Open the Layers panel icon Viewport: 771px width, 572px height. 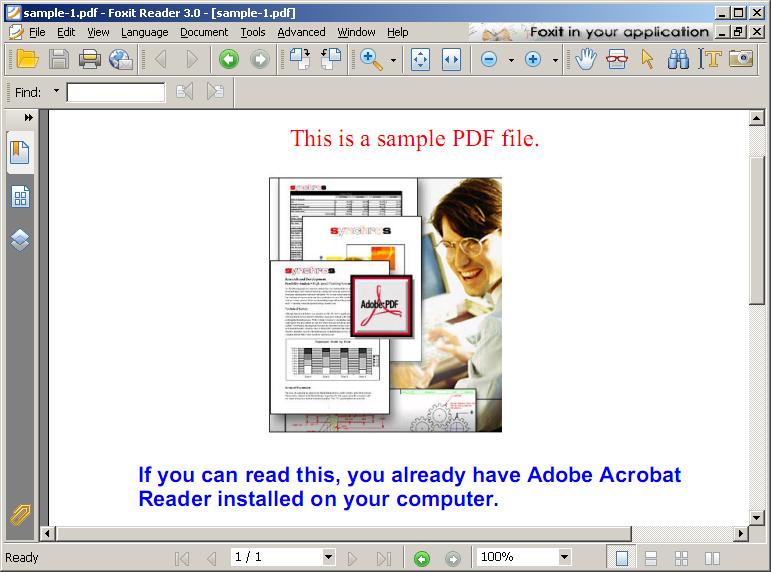click(20, 240)
